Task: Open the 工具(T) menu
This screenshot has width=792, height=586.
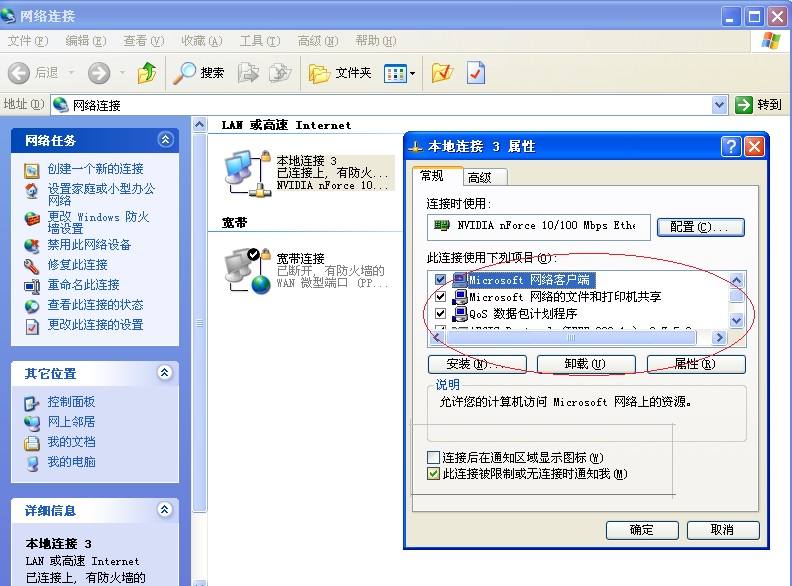Action: point(260,41)
